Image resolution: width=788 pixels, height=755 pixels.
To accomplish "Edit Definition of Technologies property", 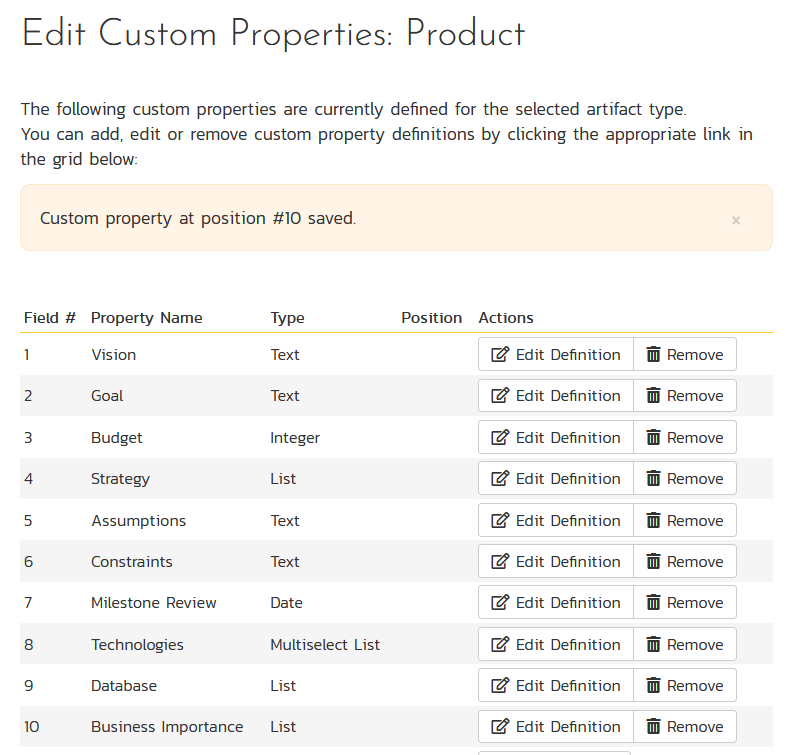I will (556, 645).
